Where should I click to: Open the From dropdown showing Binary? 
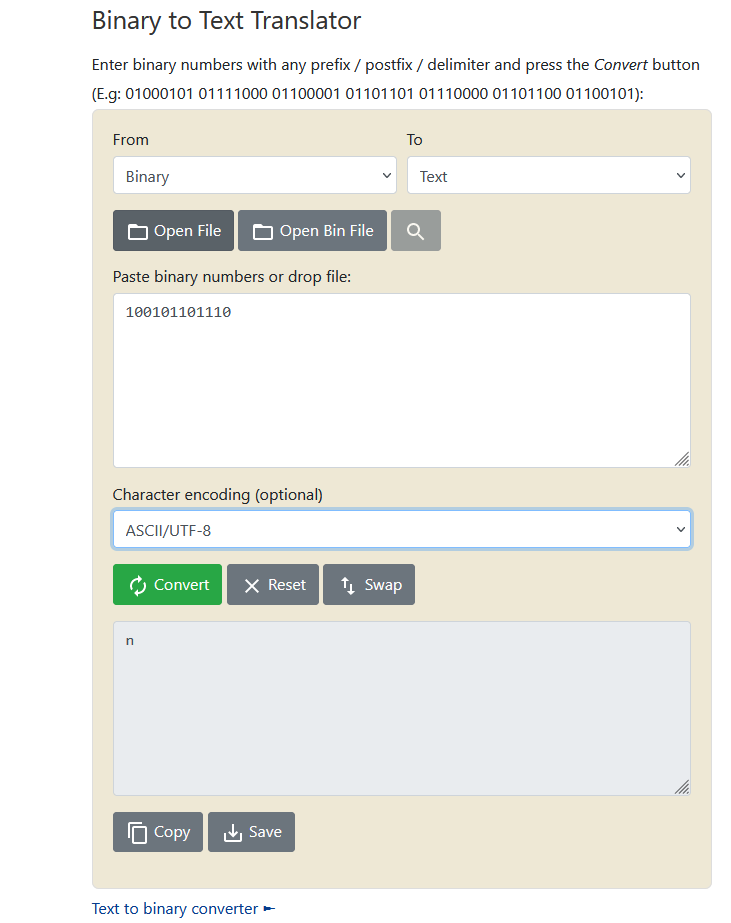254,176
